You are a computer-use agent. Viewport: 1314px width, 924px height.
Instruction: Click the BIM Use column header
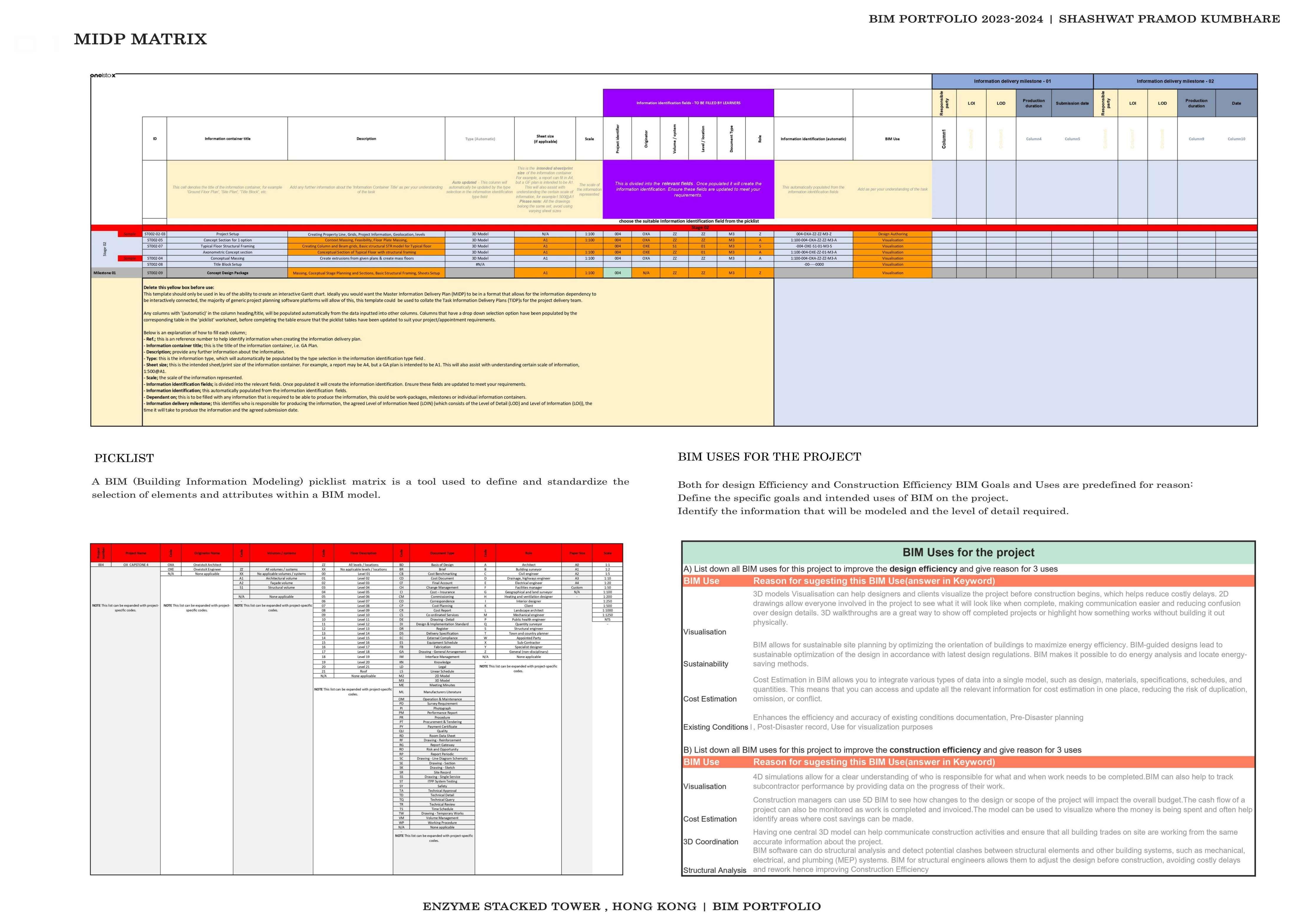coord(892,138)
